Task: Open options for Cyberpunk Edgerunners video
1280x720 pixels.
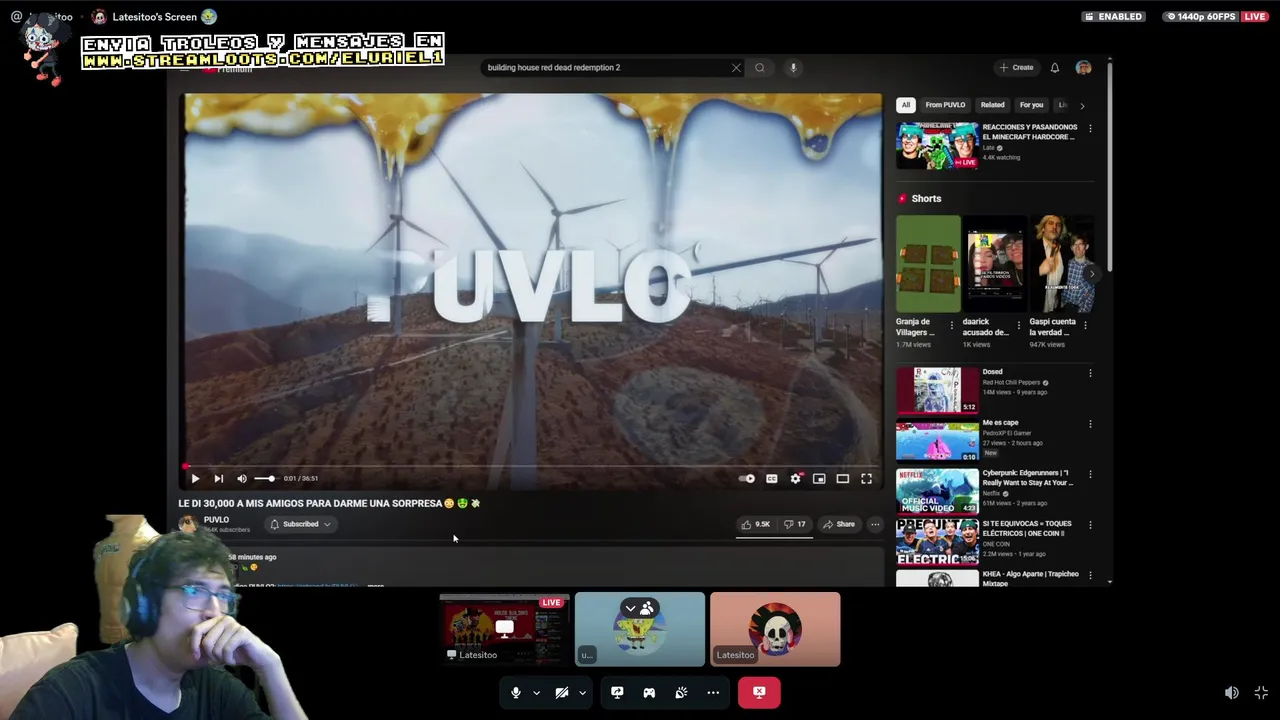Action: (1090, 475)
